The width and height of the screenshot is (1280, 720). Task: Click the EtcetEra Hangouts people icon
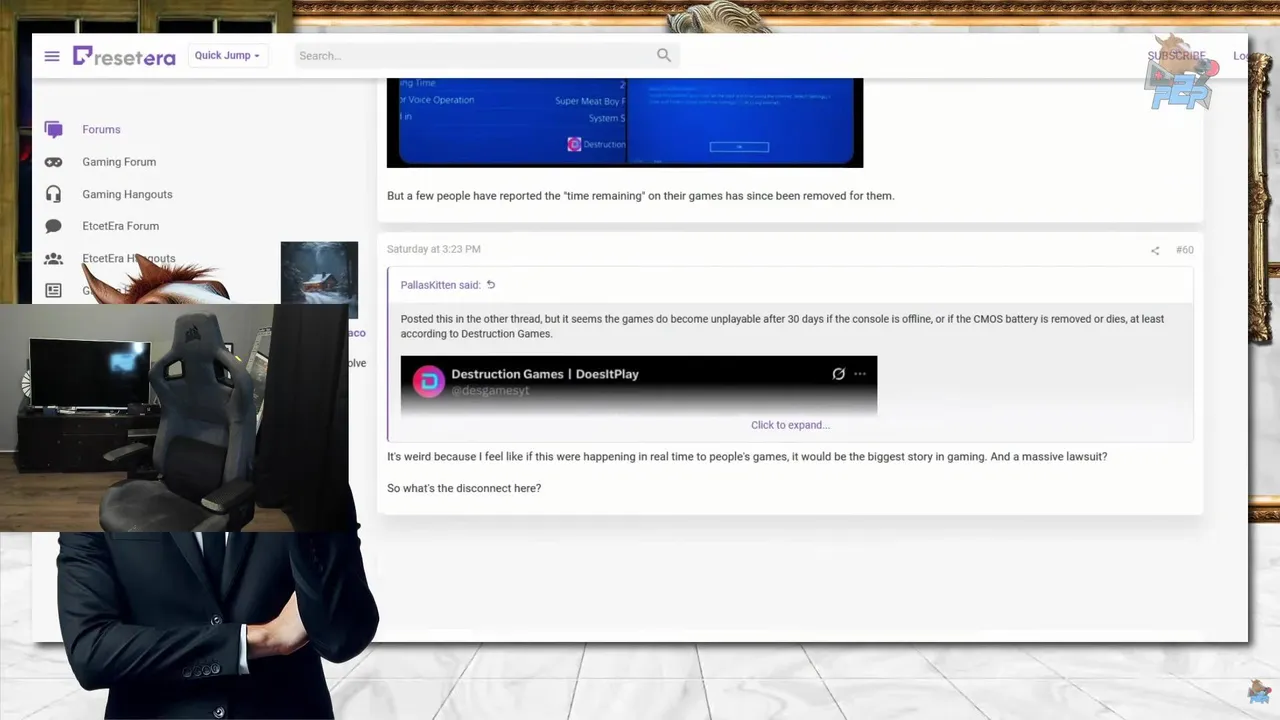(x=54, y=258)
